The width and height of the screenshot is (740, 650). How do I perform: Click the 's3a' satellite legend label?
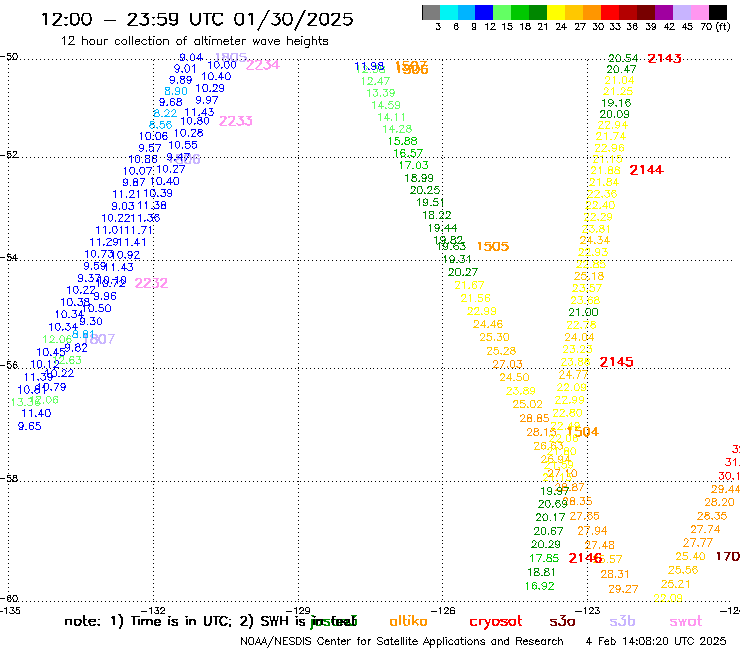562,621
